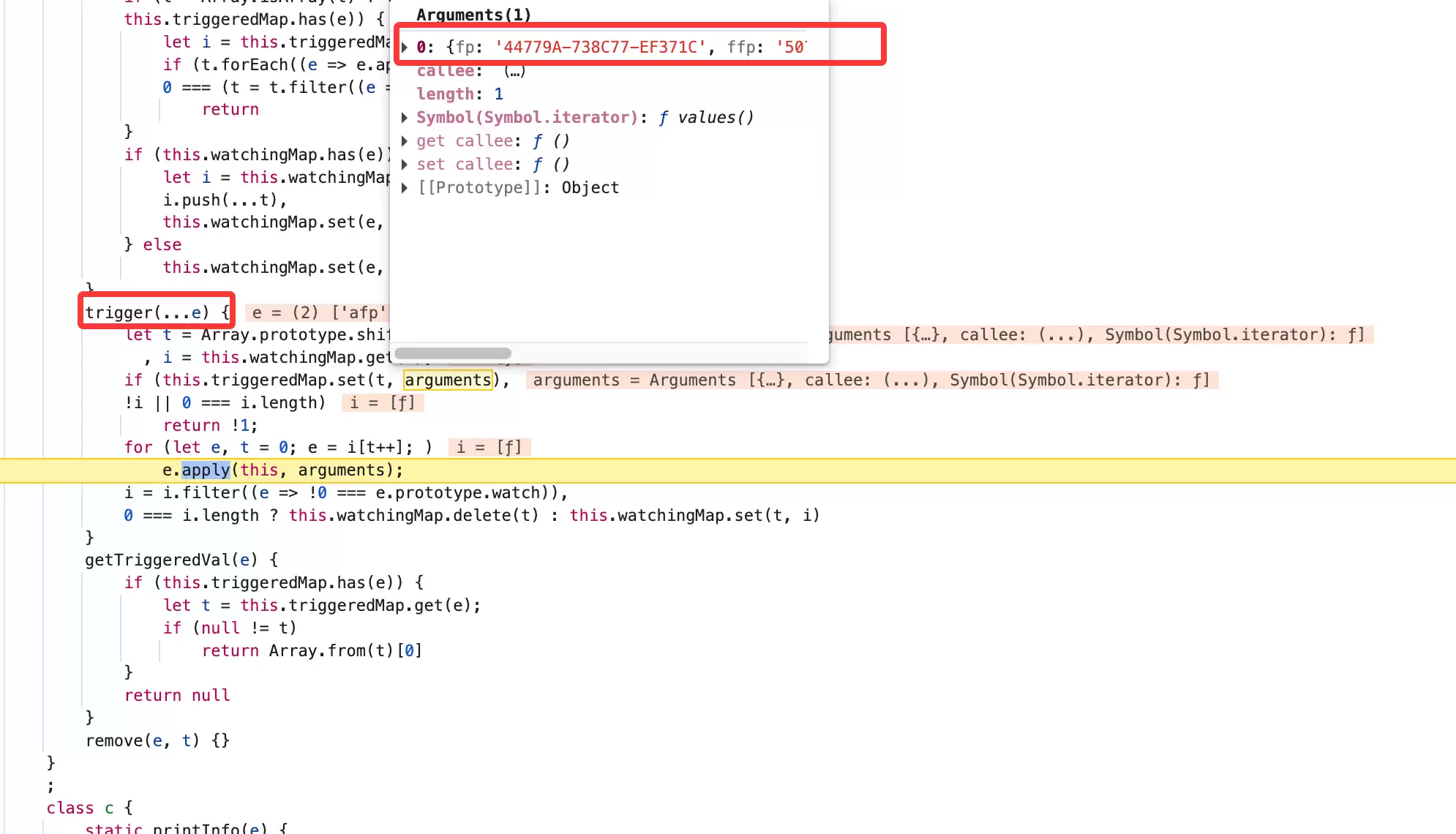The image size is (1456, 834).
Task: Click the highlighted arguments token in triggeredMap.set
Action: pyautogui.click(x=448, y=380)
